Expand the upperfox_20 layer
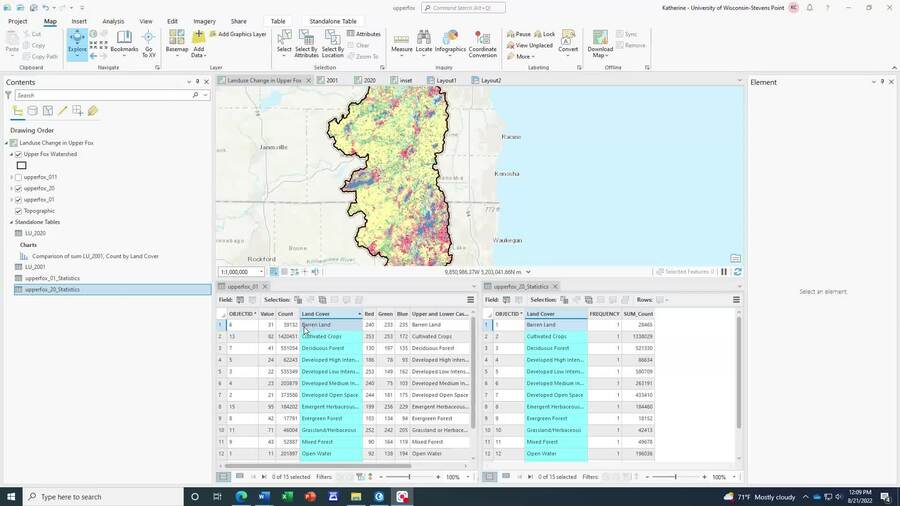Viewport: 900px width, 506px height. [x=11, y=188]
